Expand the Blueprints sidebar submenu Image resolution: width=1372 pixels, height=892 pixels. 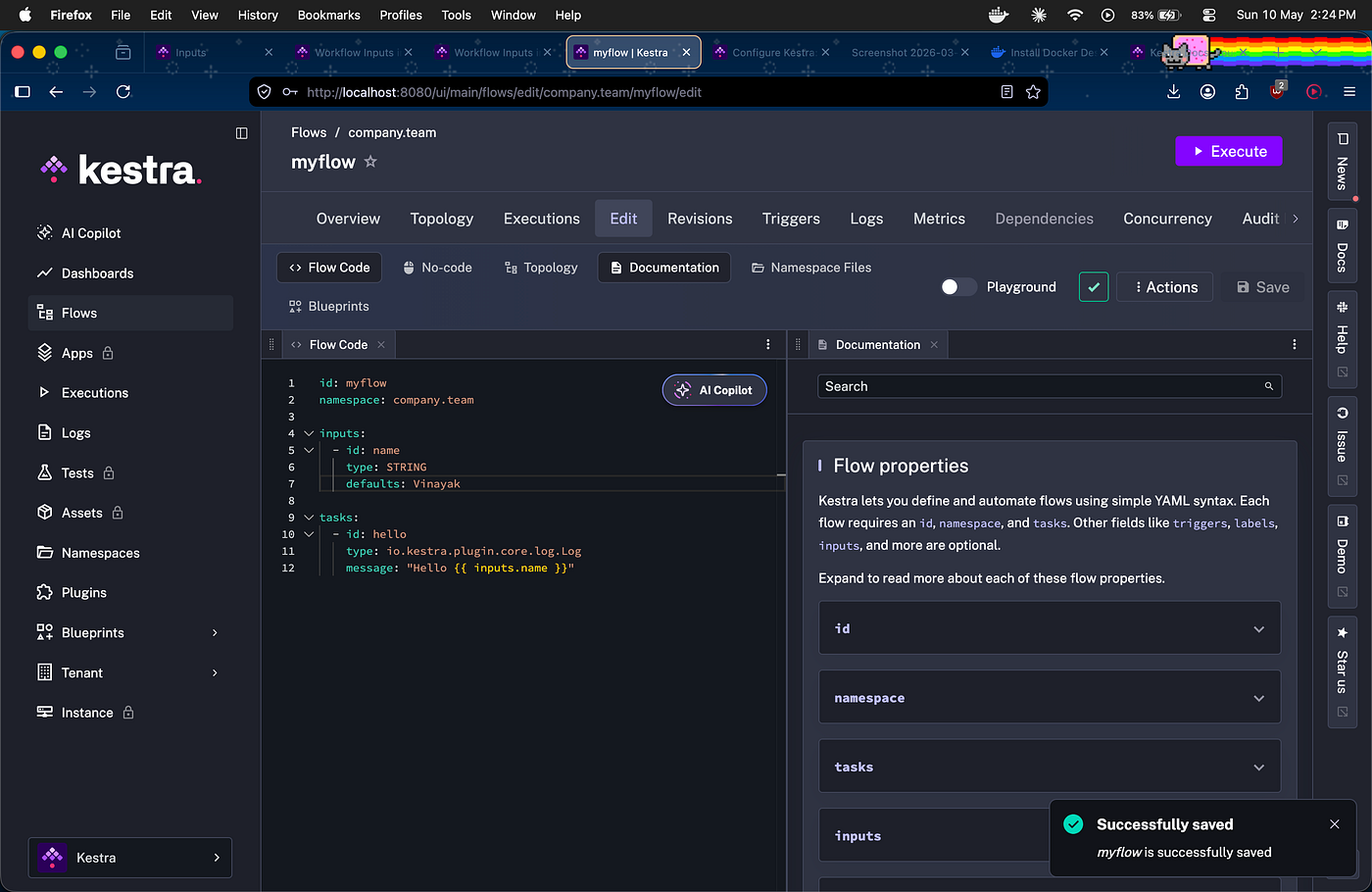[x=215, y=633]
